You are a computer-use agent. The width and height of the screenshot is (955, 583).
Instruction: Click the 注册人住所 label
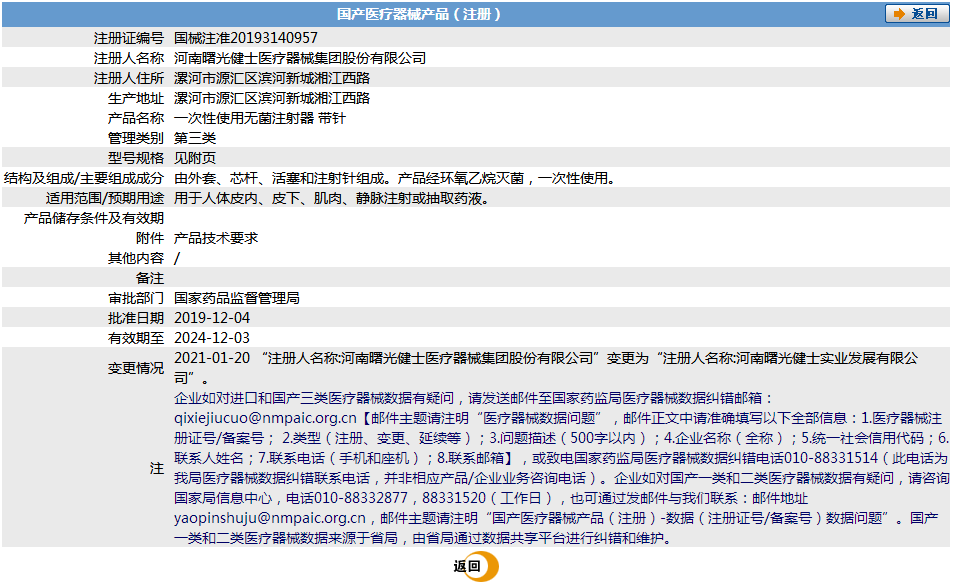coord(129,78)
